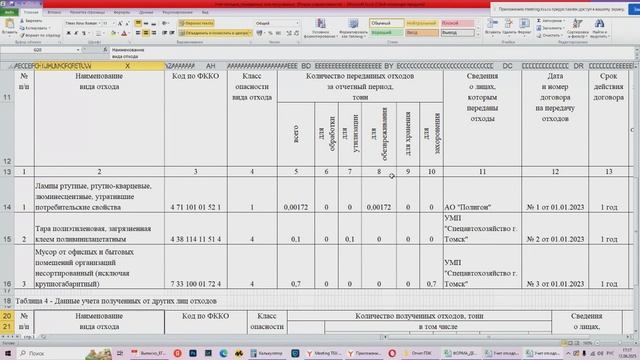Switch to the Рецензирование tab
This screenshot has height=360, width=640.
(x=177, y=12)
